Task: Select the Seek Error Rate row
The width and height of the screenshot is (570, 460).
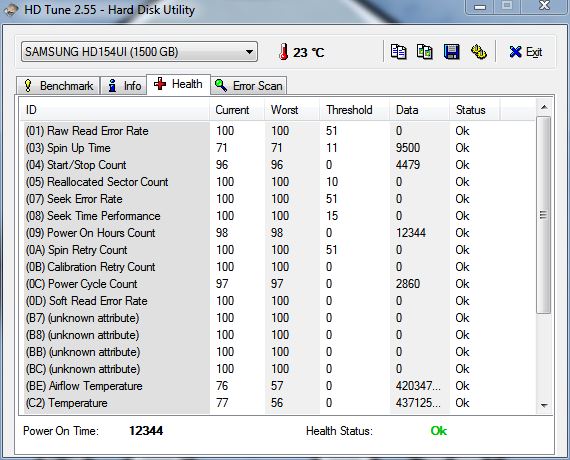Action: [x=278, y=199]
